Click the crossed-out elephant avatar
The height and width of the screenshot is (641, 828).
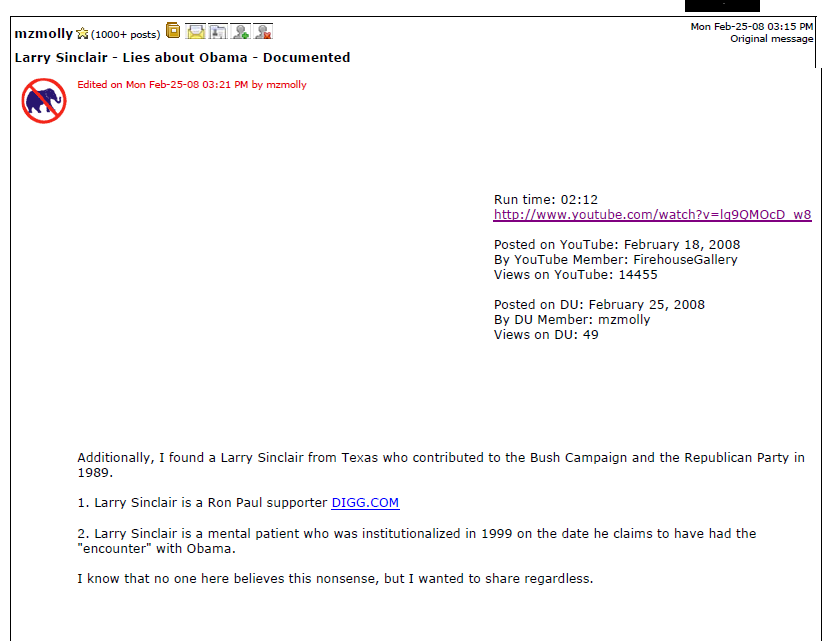(44, 101)
